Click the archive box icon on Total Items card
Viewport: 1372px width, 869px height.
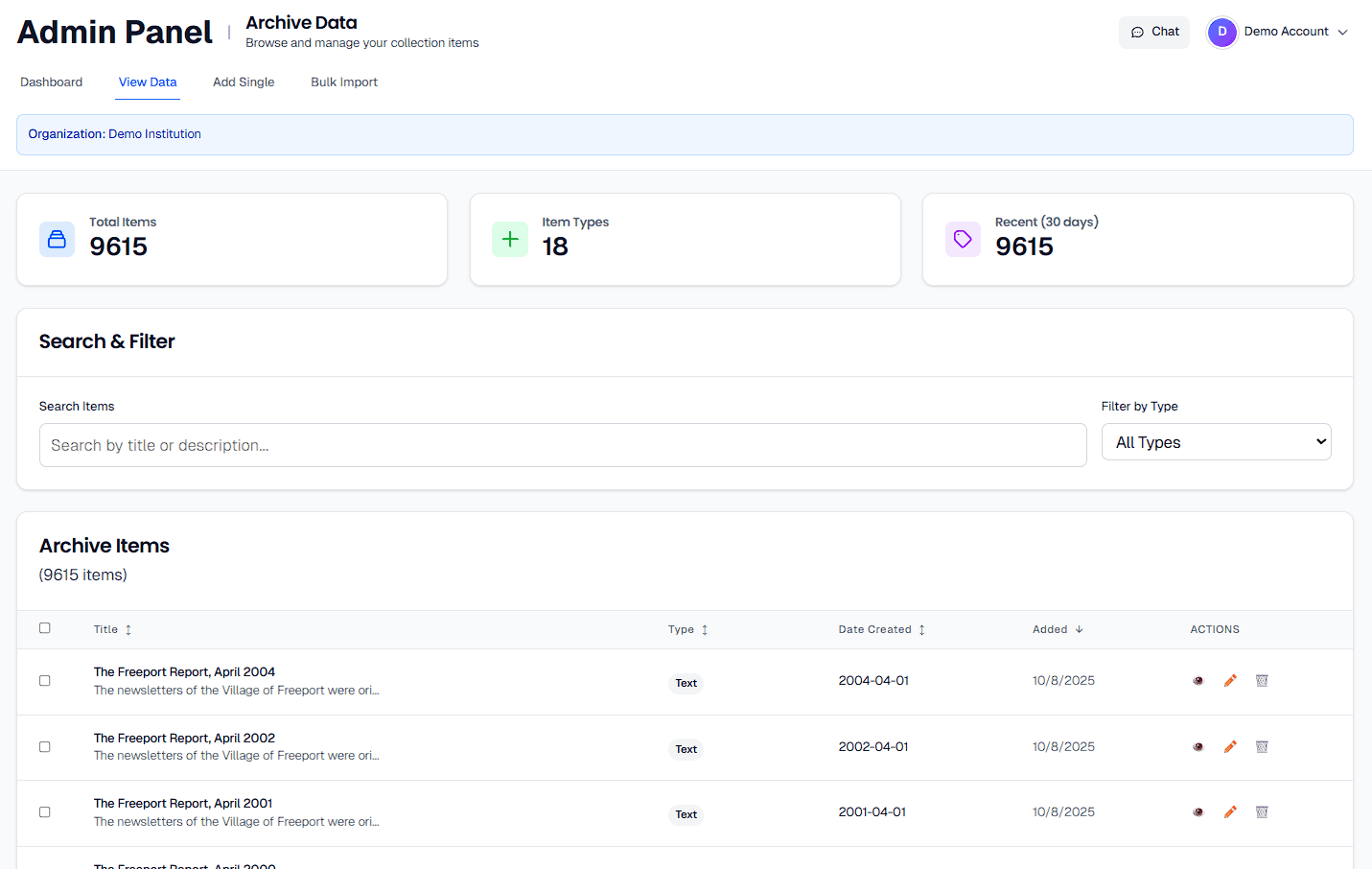(x=57, y=239)
